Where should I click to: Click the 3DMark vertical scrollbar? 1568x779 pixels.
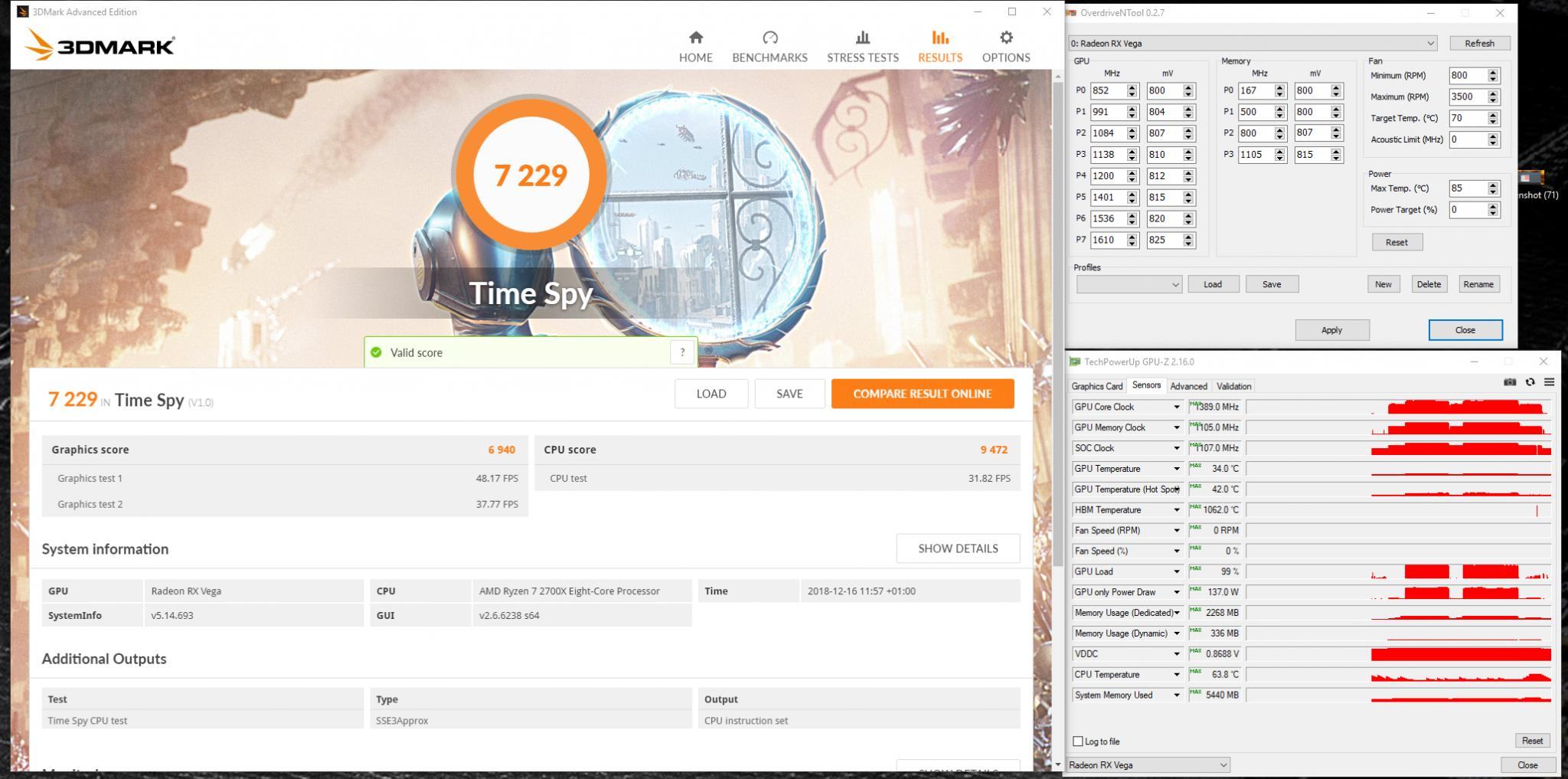[x=1058, y=325]
